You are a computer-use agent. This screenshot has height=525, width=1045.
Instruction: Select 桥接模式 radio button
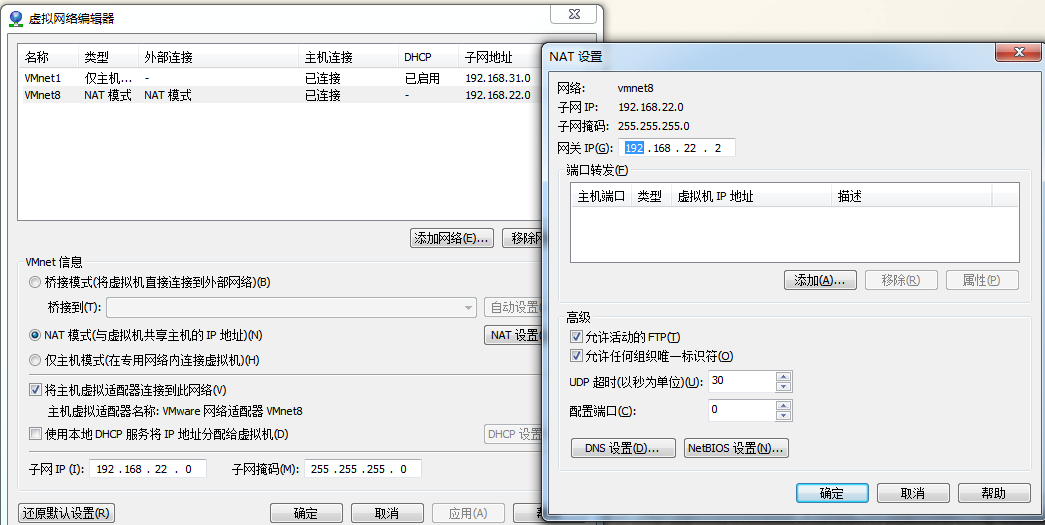point(35,282)
